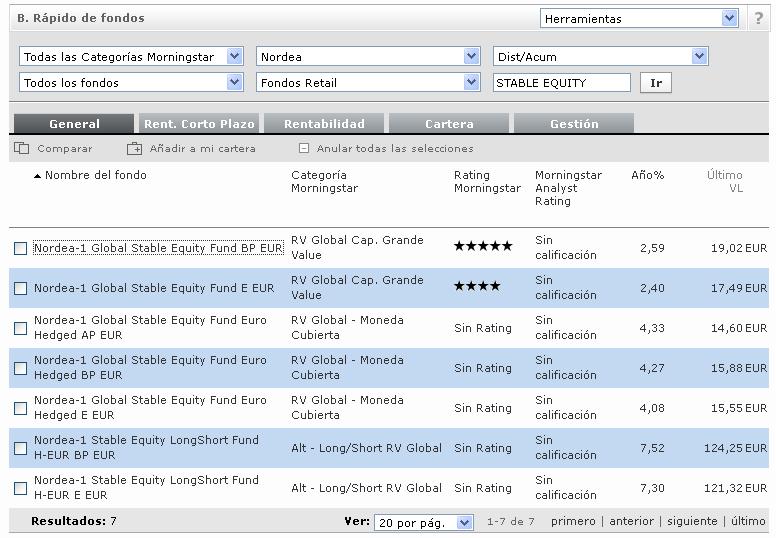
Task: Switch to the Rent. Corto Plazo tab
Action: coord(199,124)
